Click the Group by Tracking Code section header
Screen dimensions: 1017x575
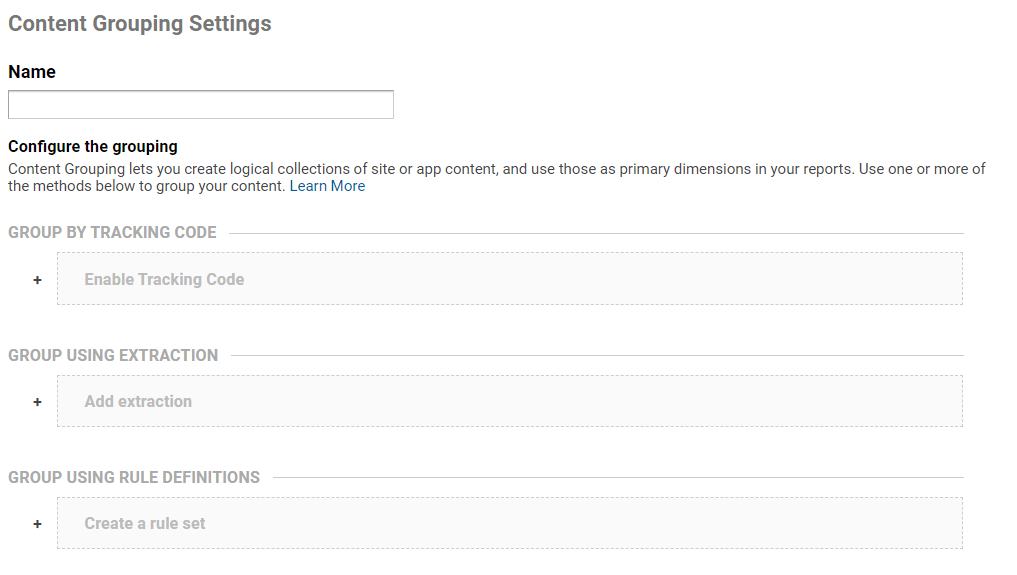click(112, 232)
